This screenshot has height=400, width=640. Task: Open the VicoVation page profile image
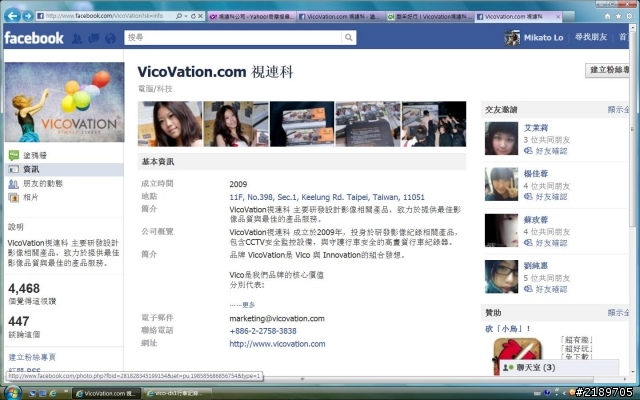pyautogui.click(x=64, y=102)
